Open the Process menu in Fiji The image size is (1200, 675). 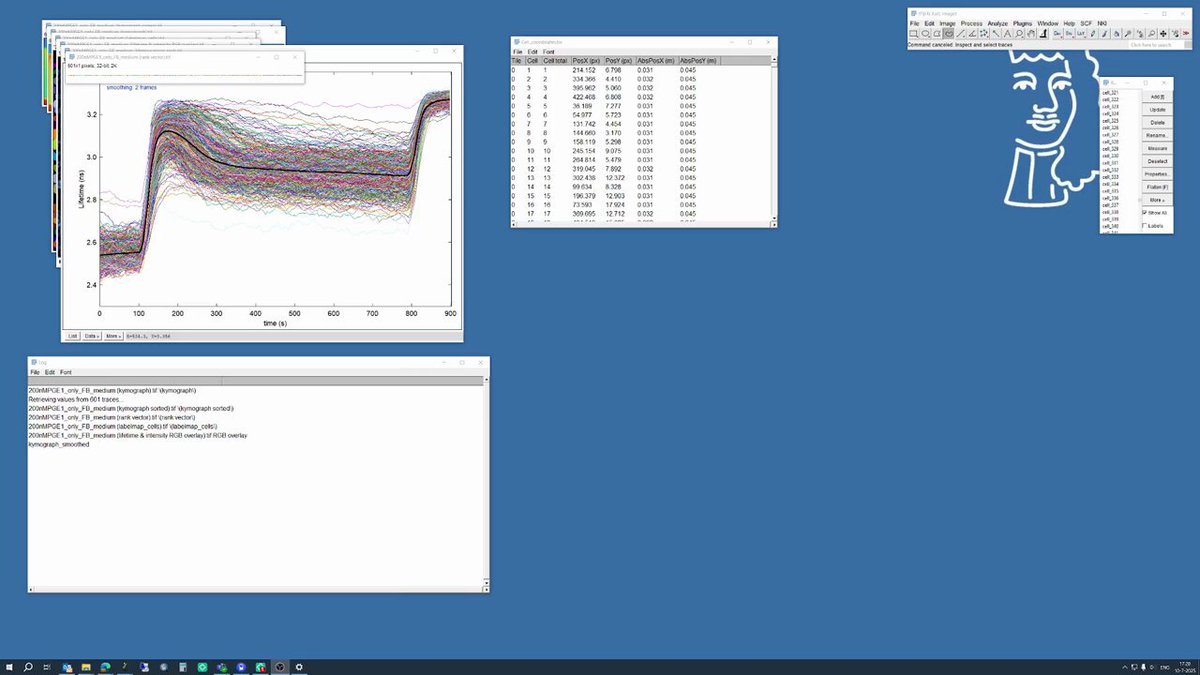[x=971, y=23]
